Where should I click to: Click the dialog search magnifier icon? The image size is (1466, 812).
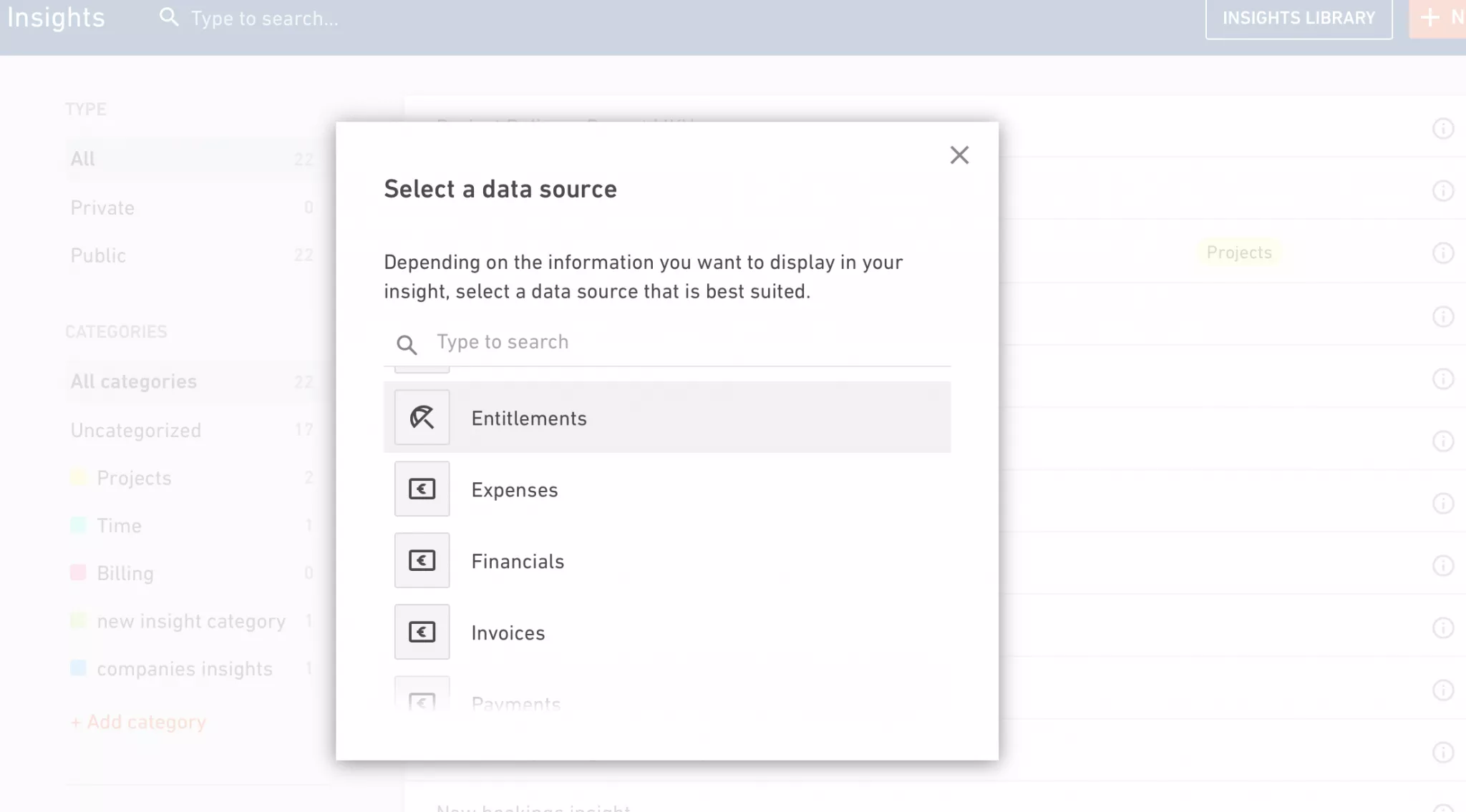click(407, 345)
